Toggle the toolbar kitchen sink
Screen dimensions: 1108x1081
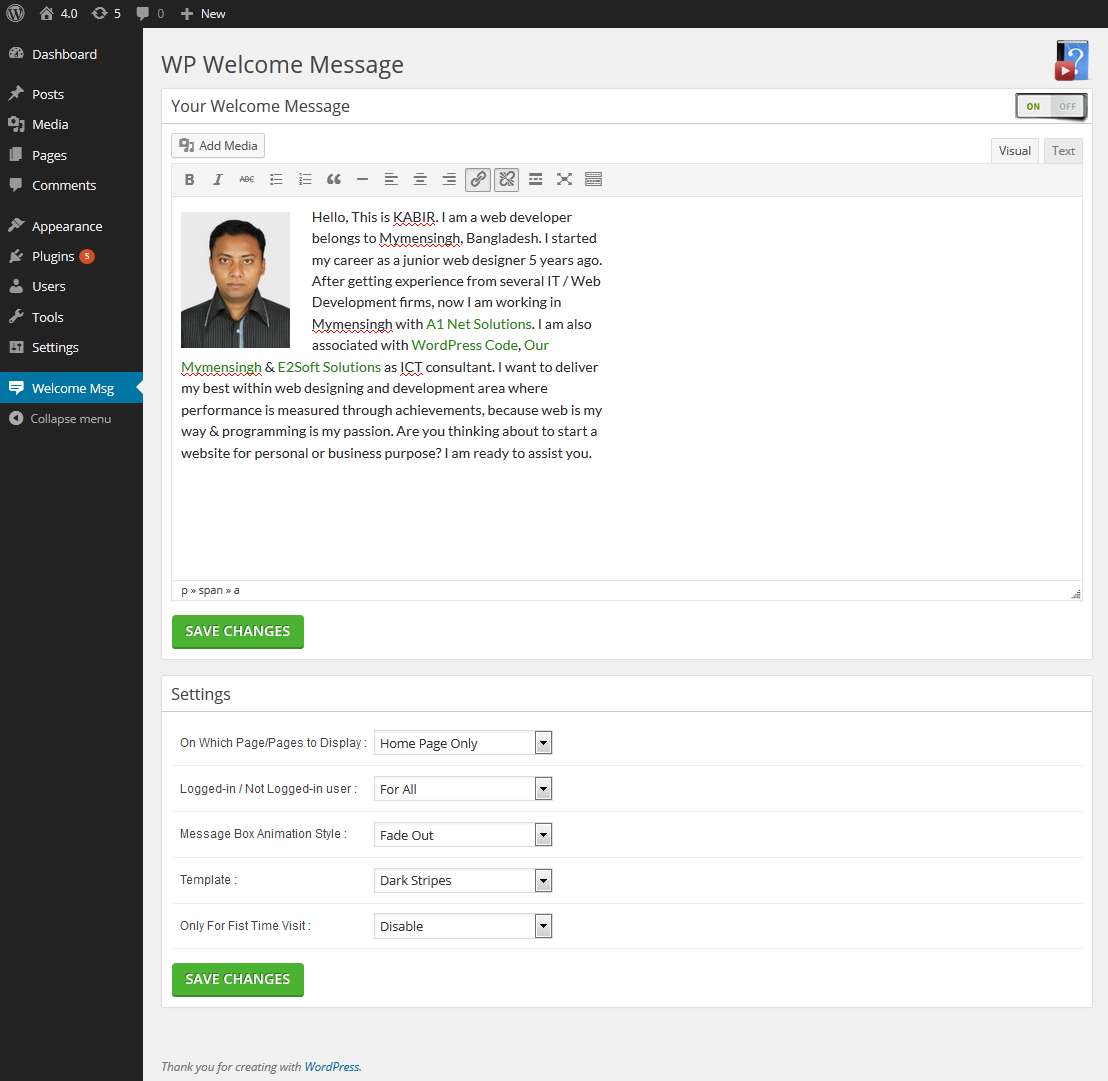pyautogui.click(x=594, y=179)
